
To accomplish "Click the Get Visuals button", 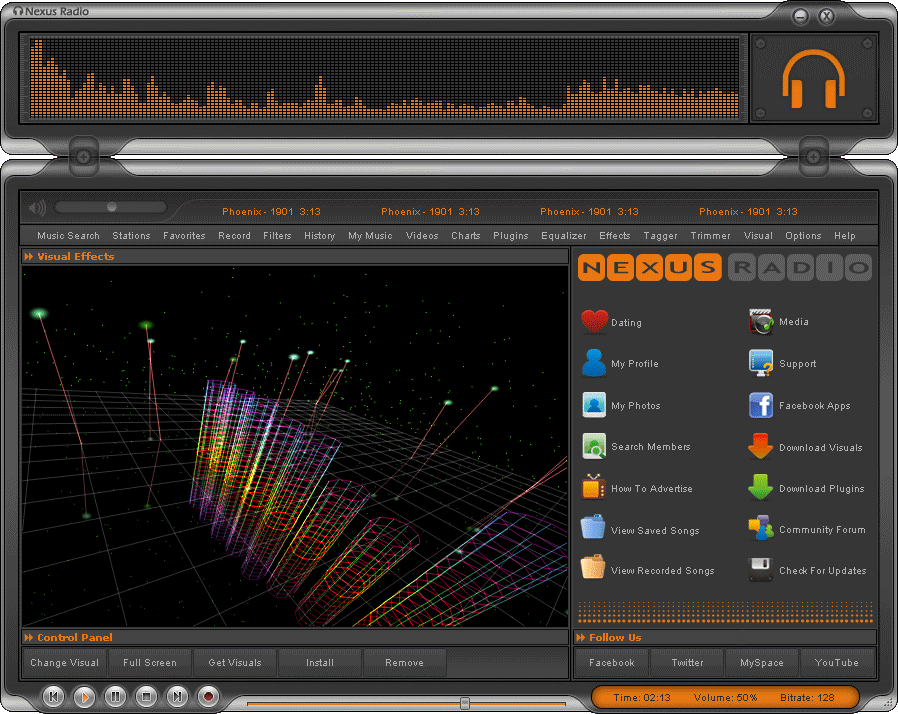I will pyautogui.click(x=235, y=662).
